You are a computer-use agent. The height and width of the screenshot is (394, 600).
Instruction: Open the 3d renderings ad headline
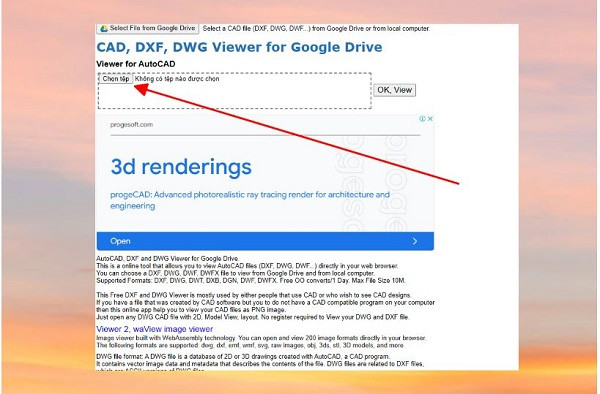pyautogui.click(x=181, y=167)
